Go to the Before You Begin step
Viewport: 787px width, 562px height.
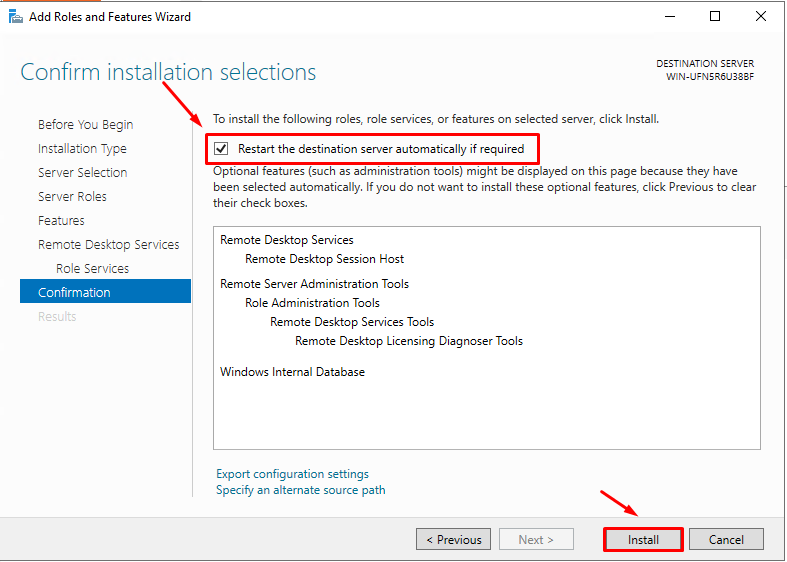85,125
